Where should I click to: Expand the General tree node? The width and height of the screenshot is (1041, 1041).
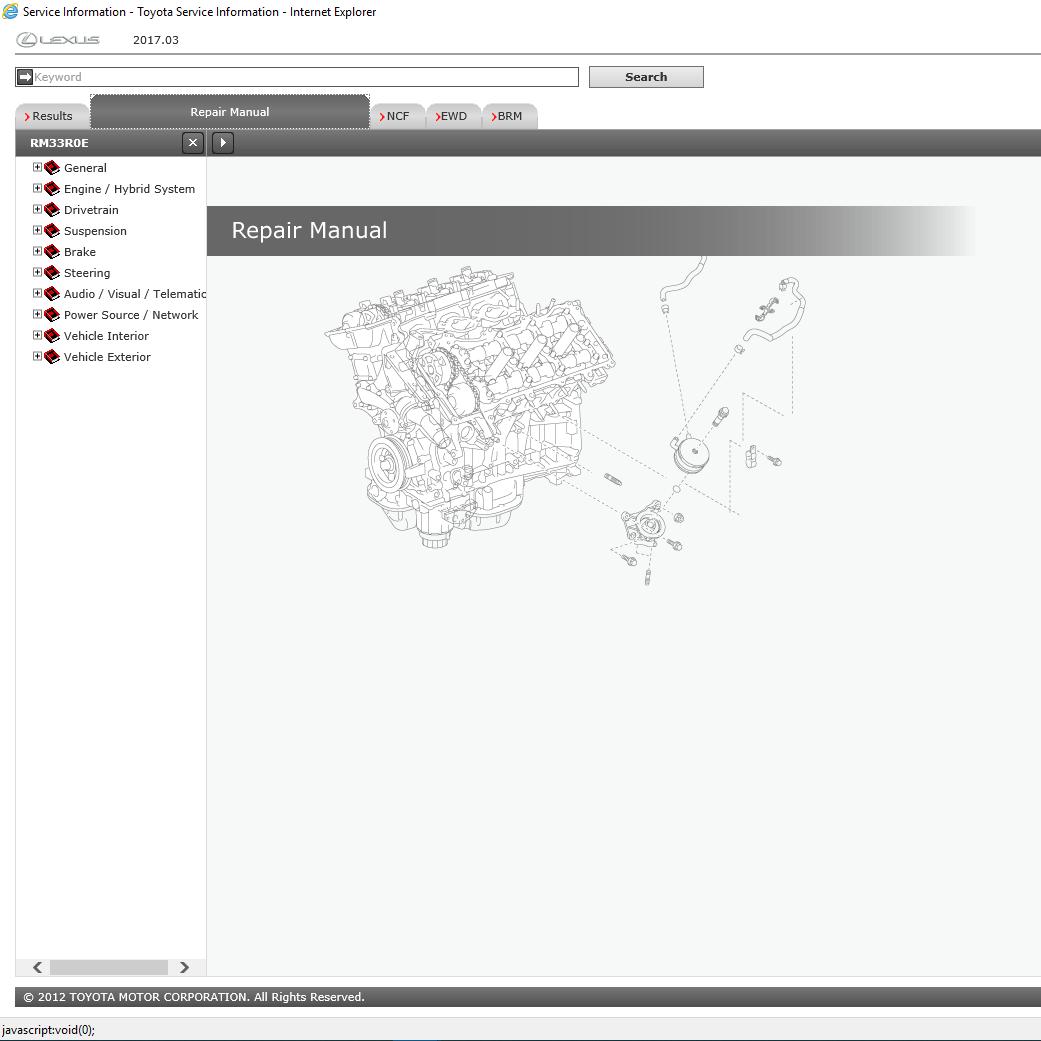[37, 167]
